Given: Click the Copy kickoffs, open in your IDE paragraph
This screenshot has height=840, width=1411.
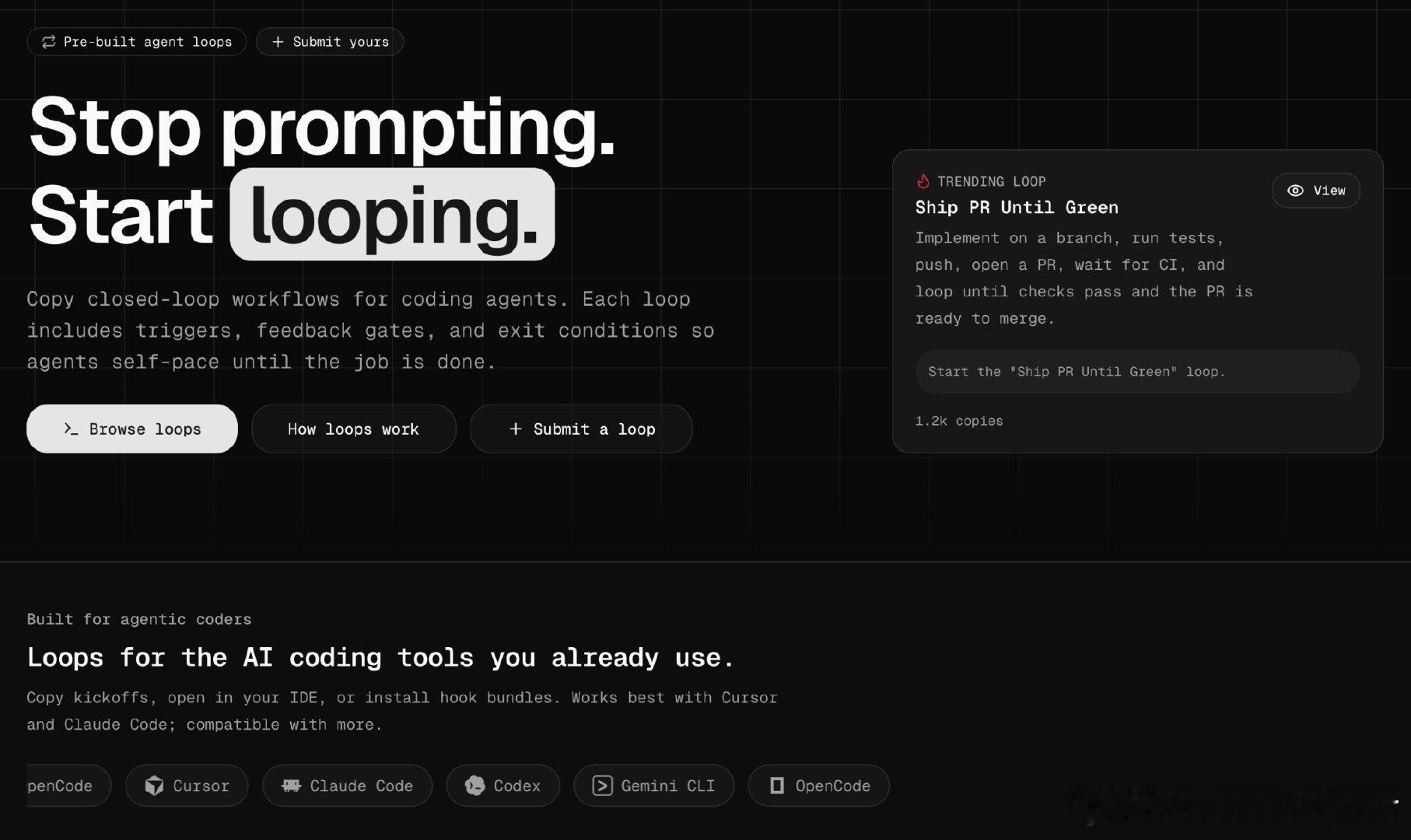Looking at the screenshot, I should 402,711.
